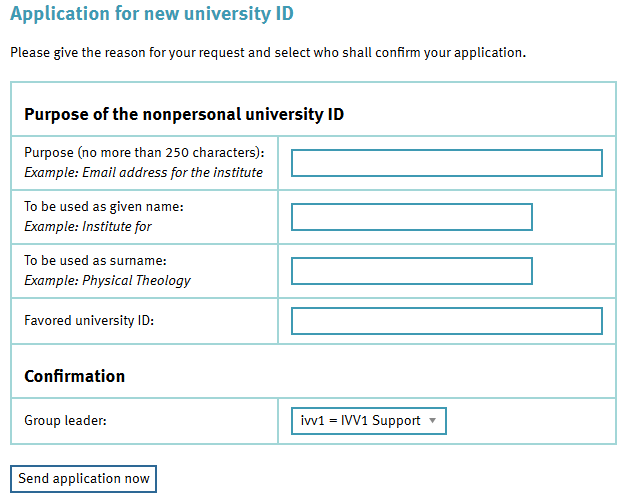Click the 'To be used as given name' label
Screen dimensions: 621x503
pos(104,207)
